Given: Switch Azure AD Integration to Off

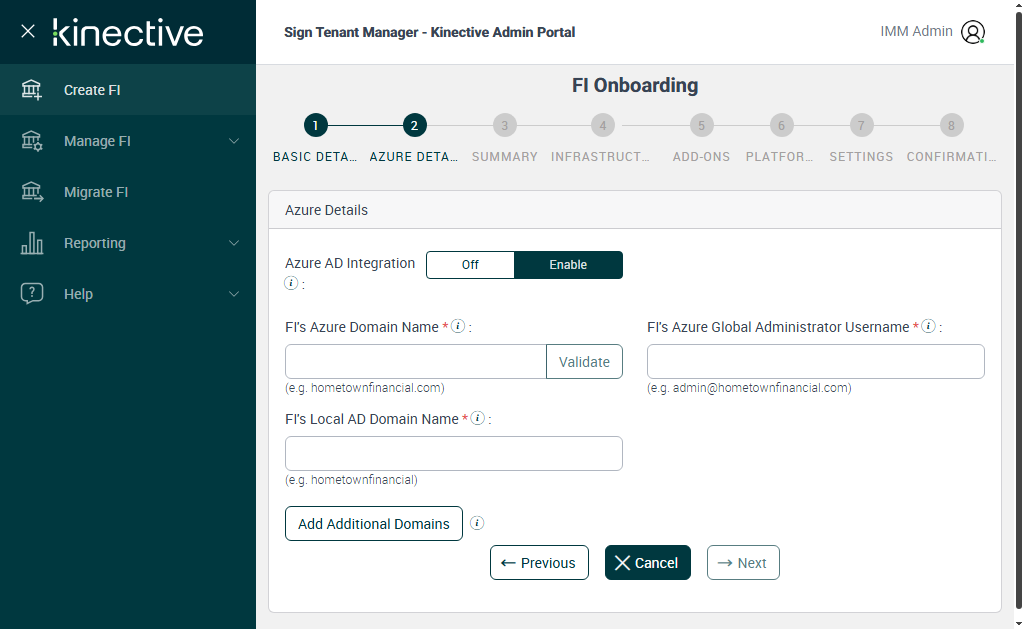Looking at the screenshot, I should point(470,265).
